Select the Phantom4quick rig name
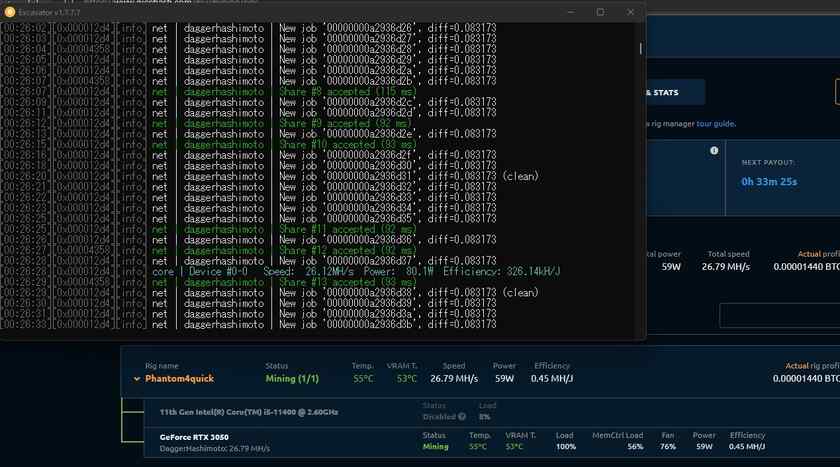This screenshot has width=840, height=467. (x=179, y=379)
